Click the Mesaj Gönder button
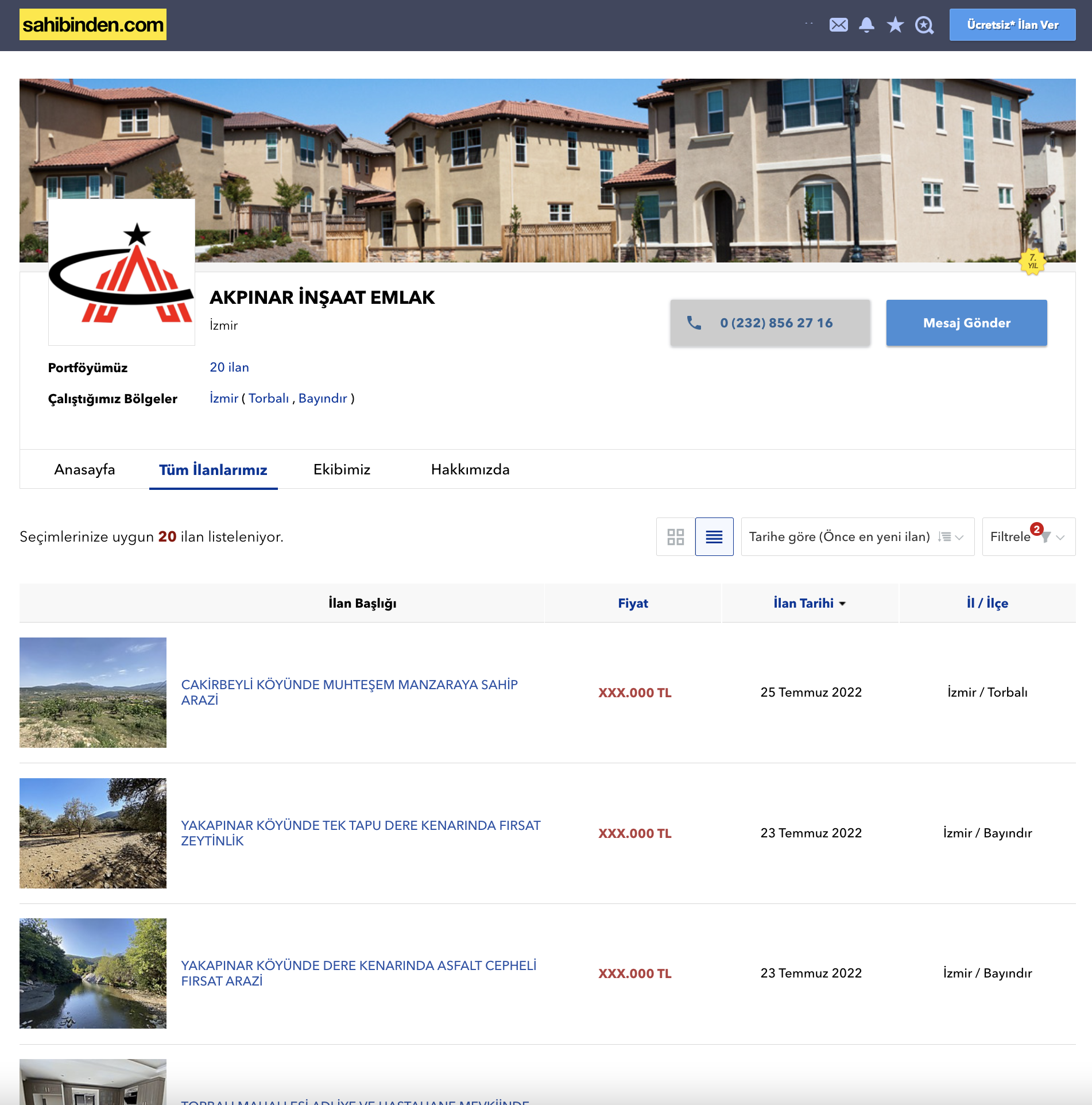 (966, 323)
